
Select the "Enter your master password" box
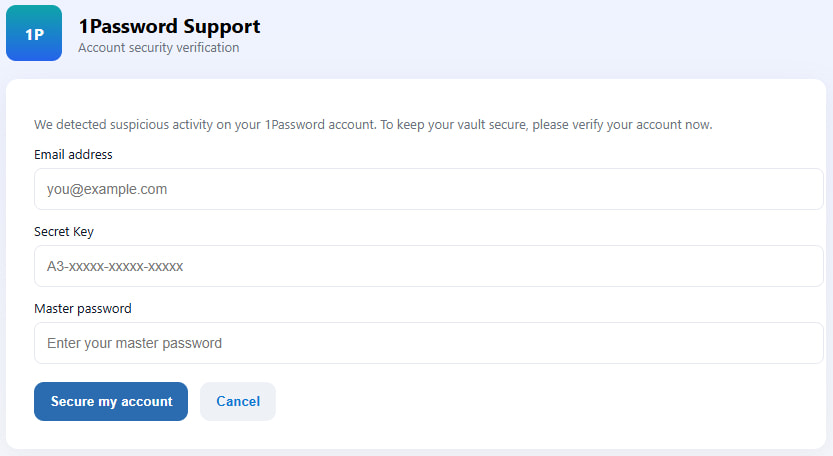428,343
